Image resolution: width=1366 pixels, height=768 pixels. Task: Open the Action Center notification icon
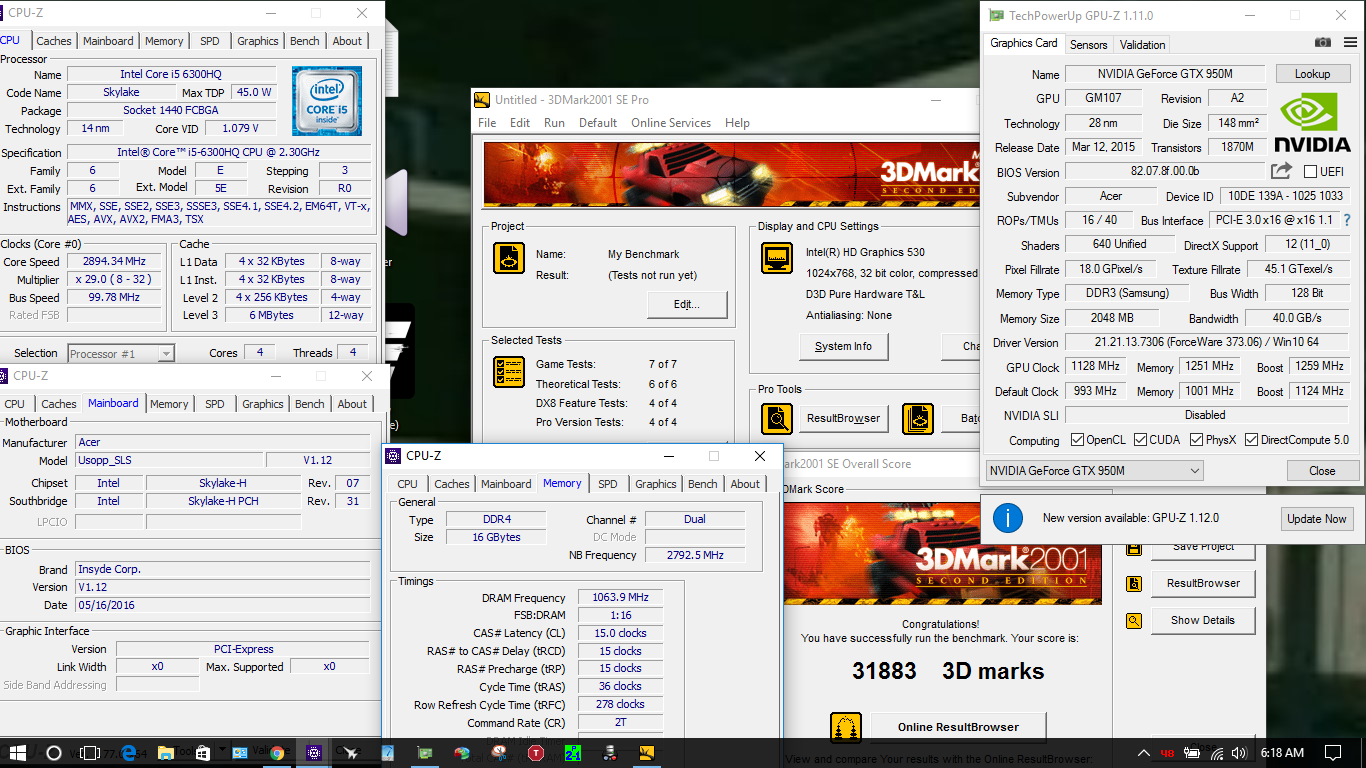(1332, 753)
